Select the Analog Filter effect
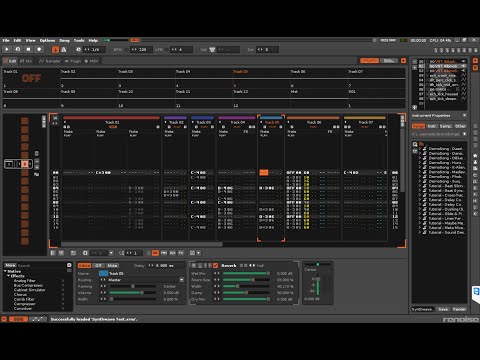 point(24,281)
